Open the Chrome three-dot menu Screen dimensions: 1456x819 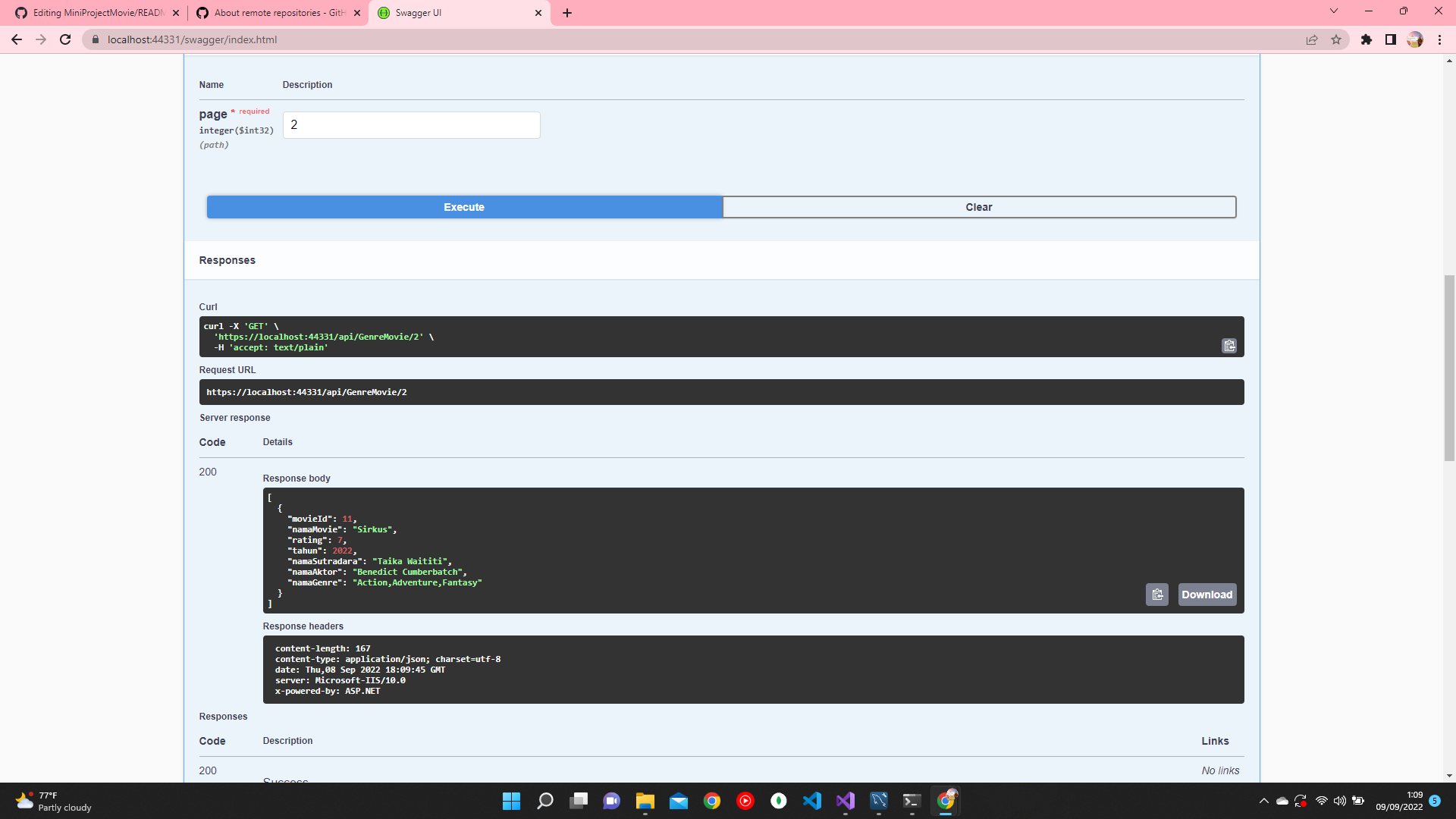point(1439,39)
